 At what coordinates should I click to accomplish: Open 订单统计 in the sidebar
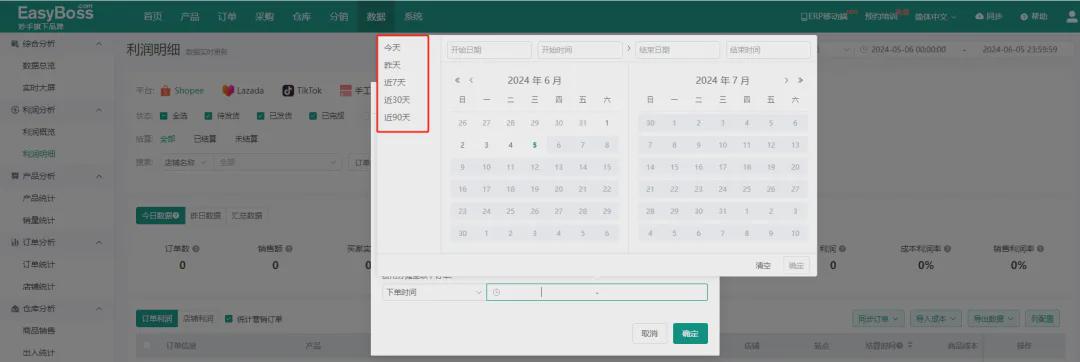click(x=39, y=264)
